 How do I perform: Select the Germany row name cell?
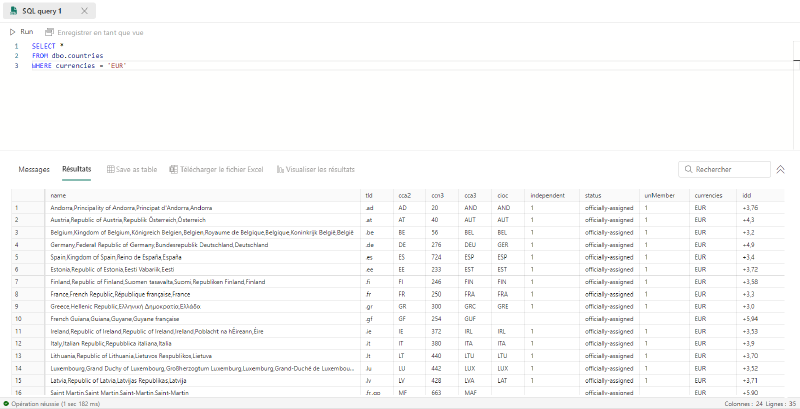point(204,245)
